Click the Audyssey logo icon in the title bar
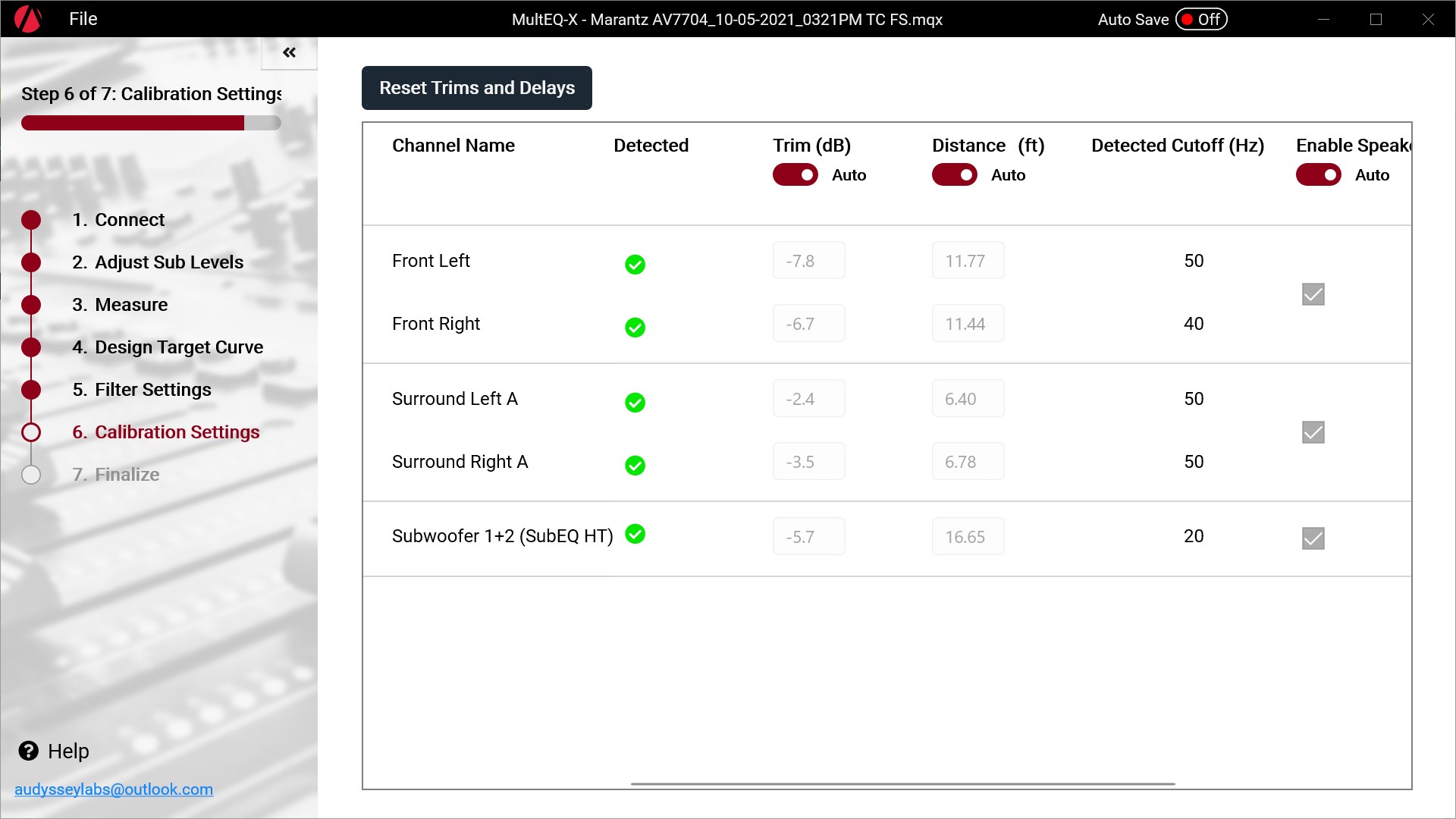Image resolution: width=1456 pixels, height=819 pixels. tap(28, 19)
